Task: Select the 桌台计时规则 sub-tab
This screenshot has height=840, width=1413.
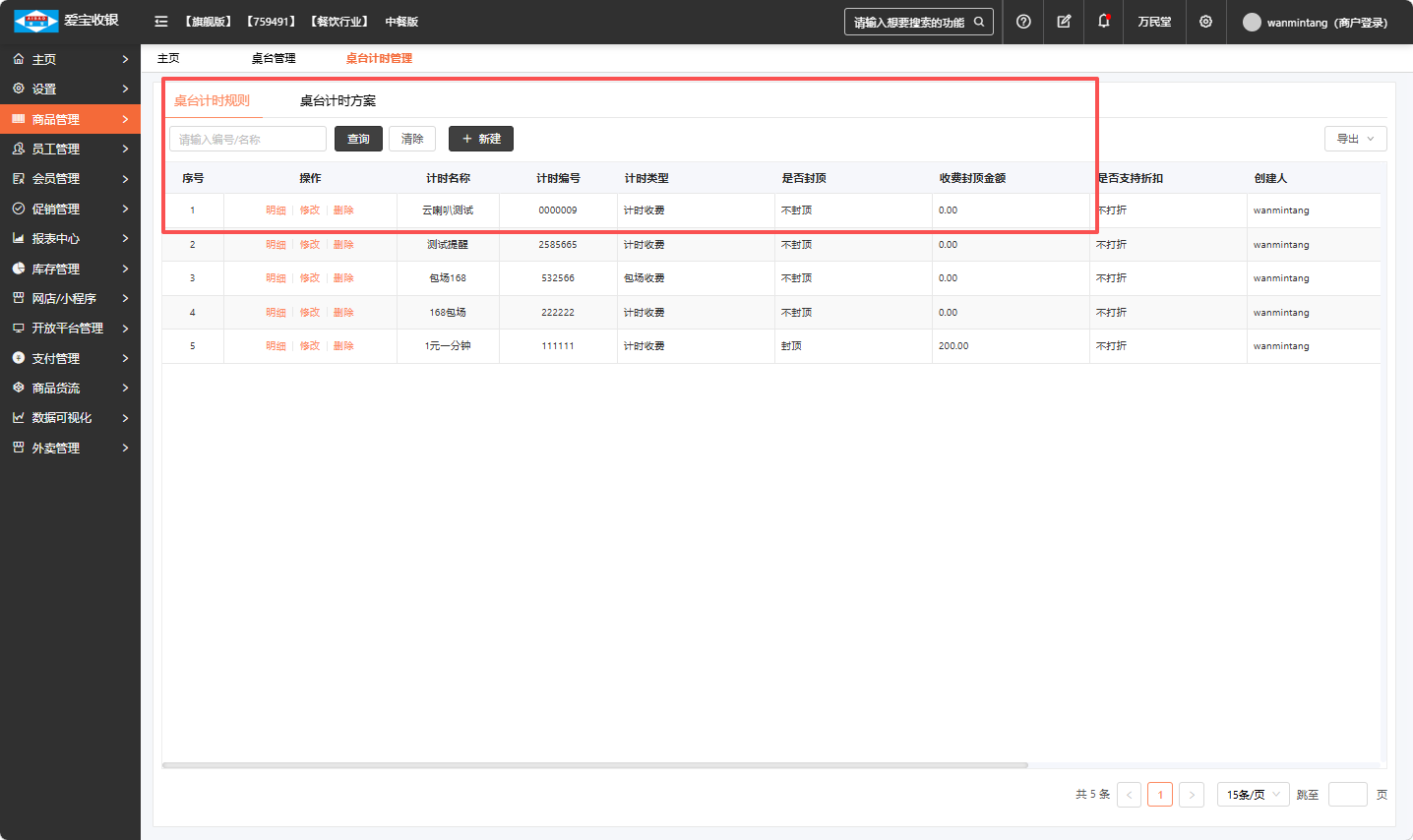Action: pyautogui.click(x=212, y=100)
